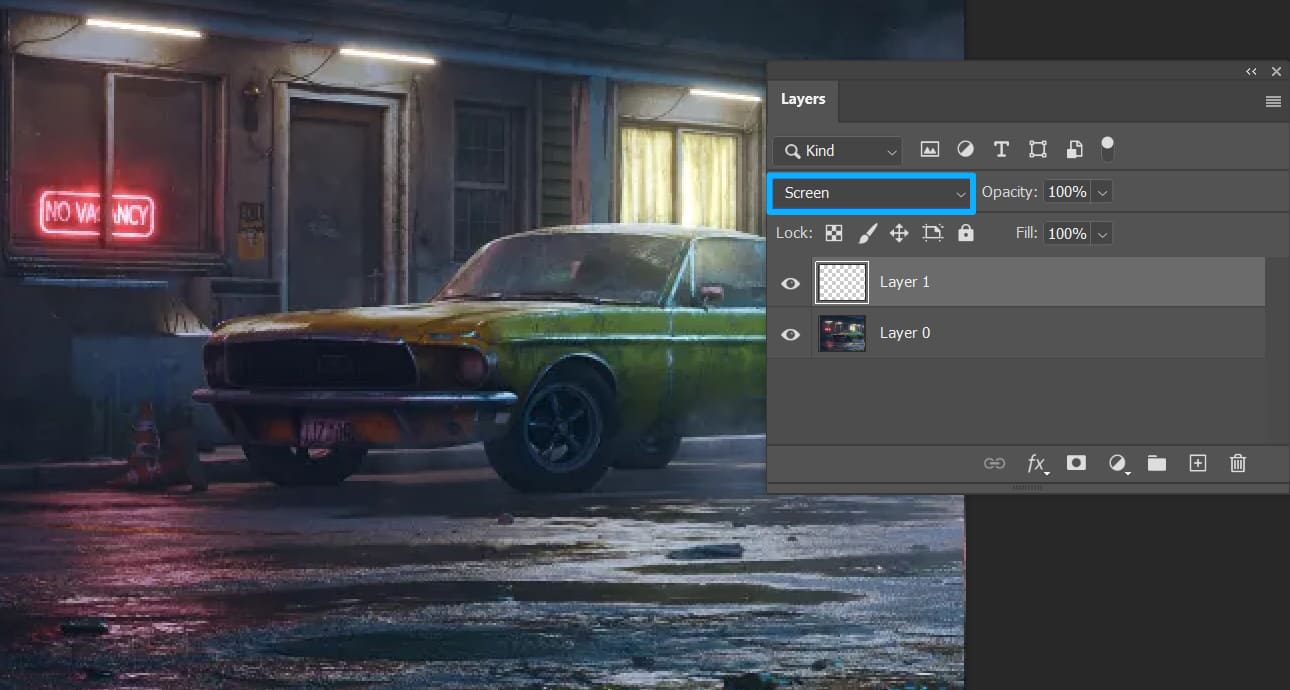Hide Layer 0 visibility
The image size is (1290, 690).
pos(790,334)
